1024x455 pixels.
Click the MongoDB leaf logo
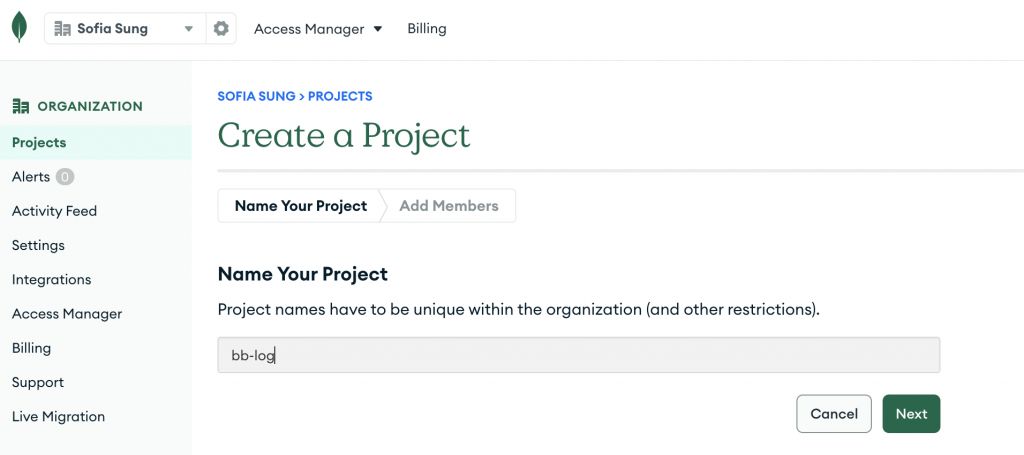coord(19,28)
